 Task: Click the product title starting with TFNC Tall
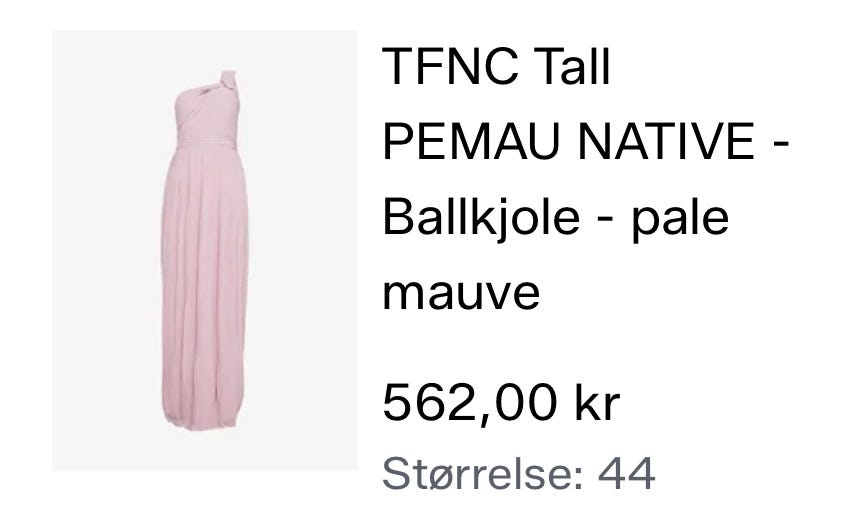[585, 179]
